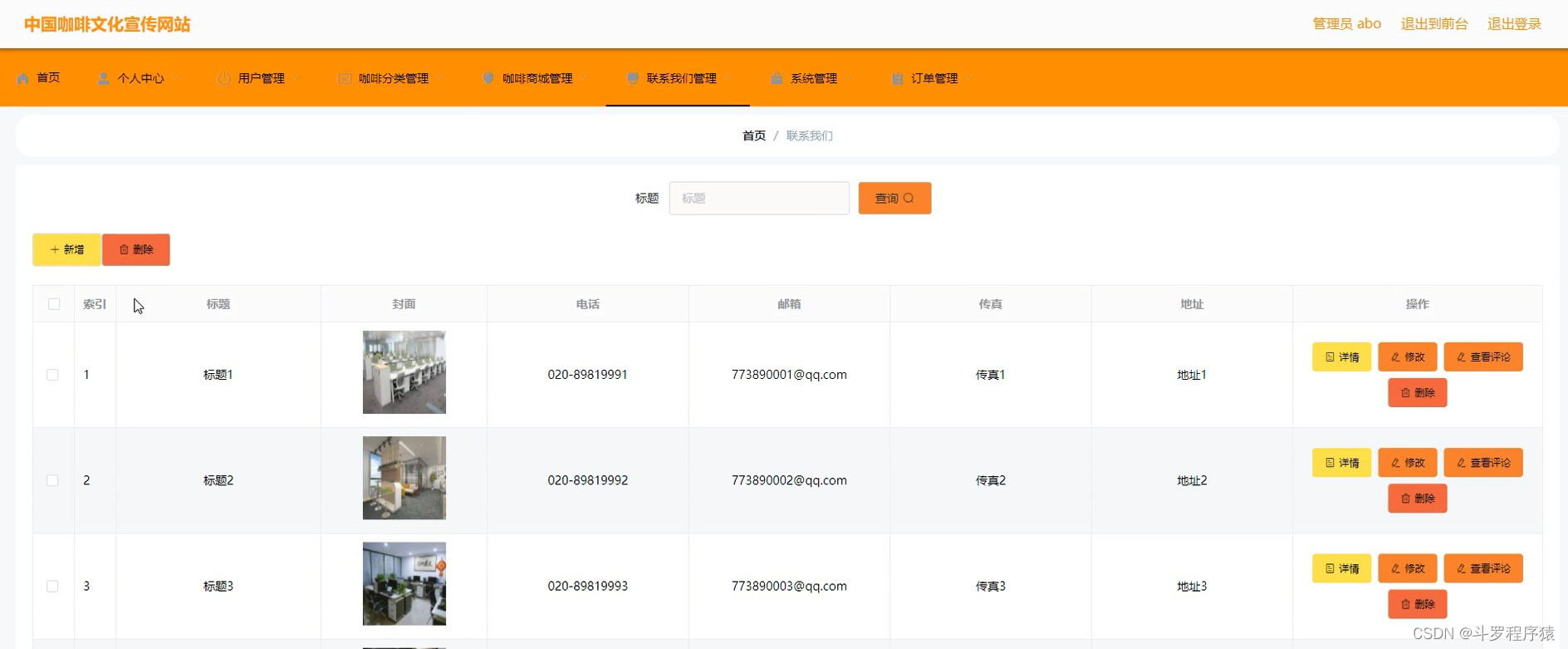Click the 修改 pencil icon in row 标题2
This screenshot has height=649, width=1568.
tap(1395, 462)
